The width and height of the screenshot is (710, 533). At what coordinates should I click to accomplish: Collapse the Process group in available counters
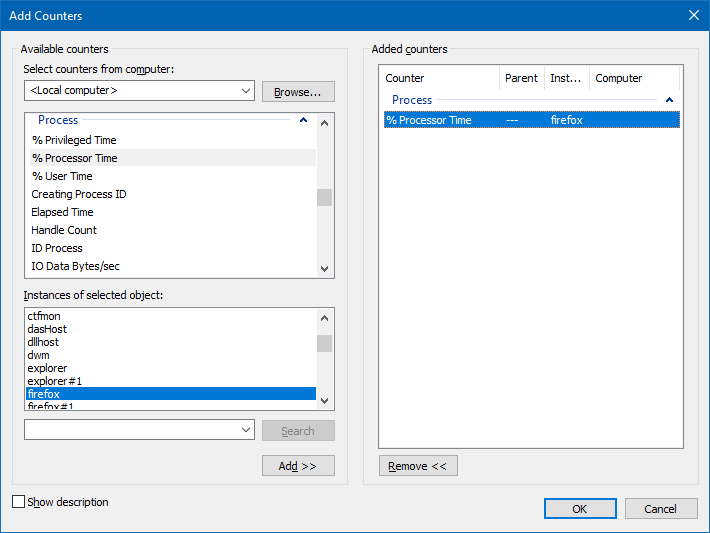[x=303, y=121]
